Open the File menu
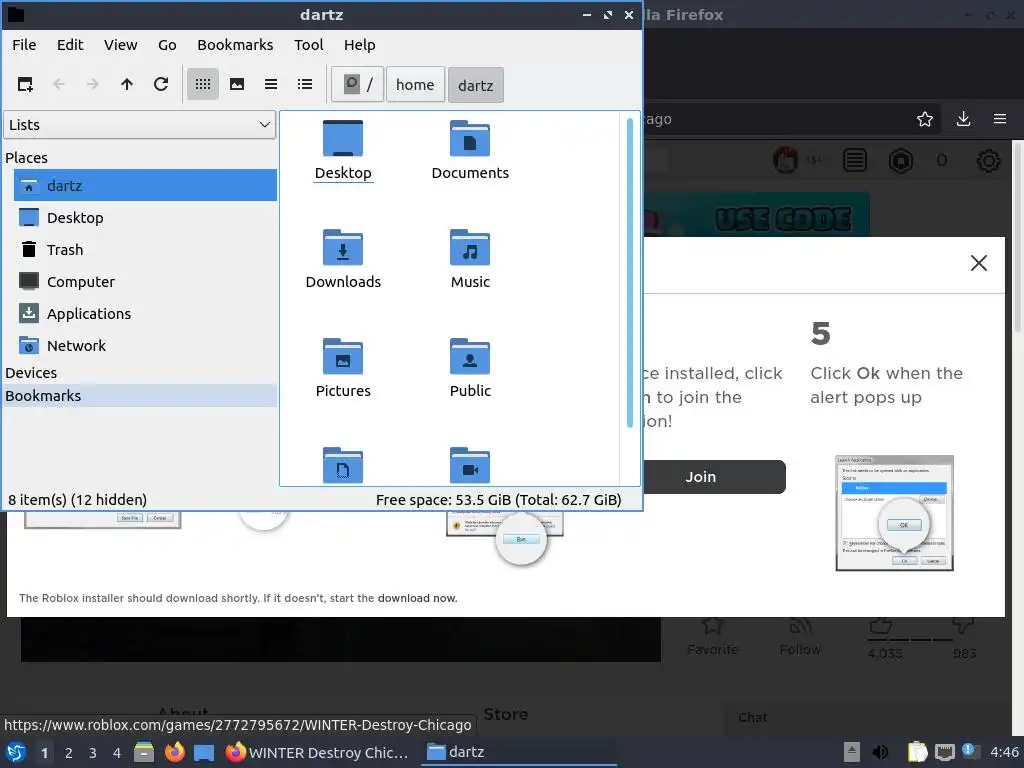 point(24,45)
